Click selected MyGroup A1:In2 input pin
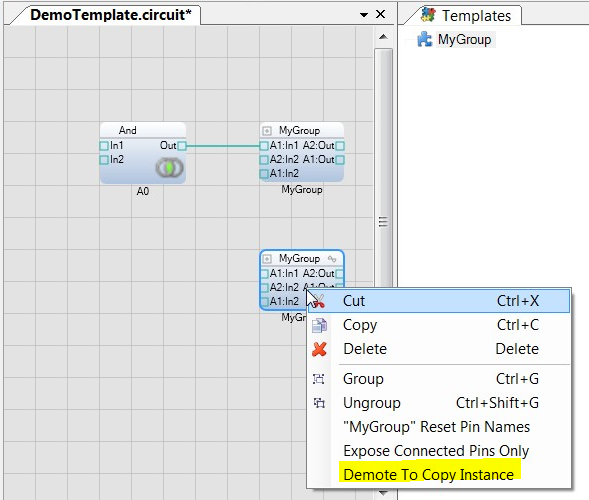The width and height of the screenshot is (589, 500). click(264, 302)
